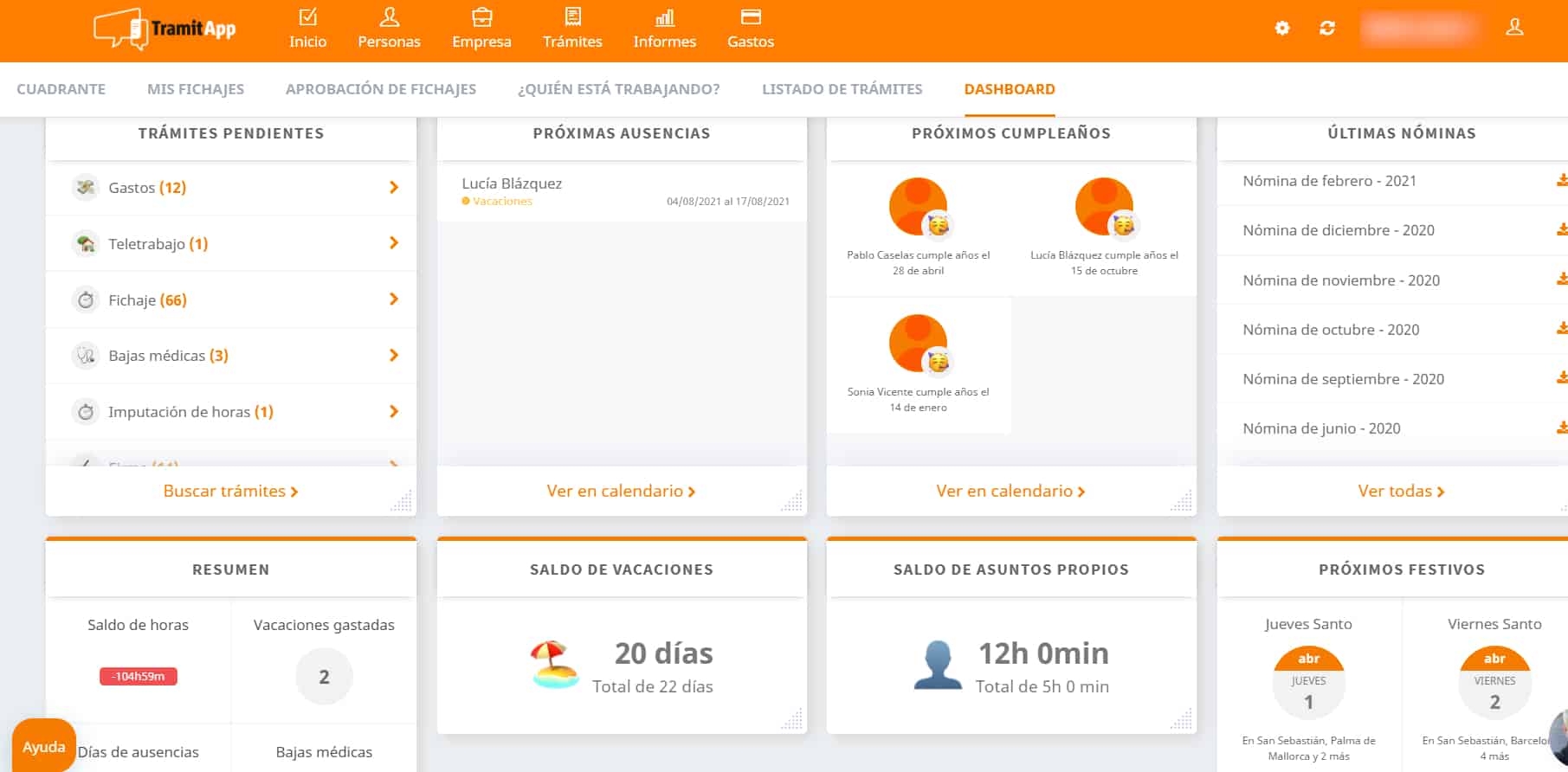
Task: Expand Gastos (12) row chevron
Action: 394,187
